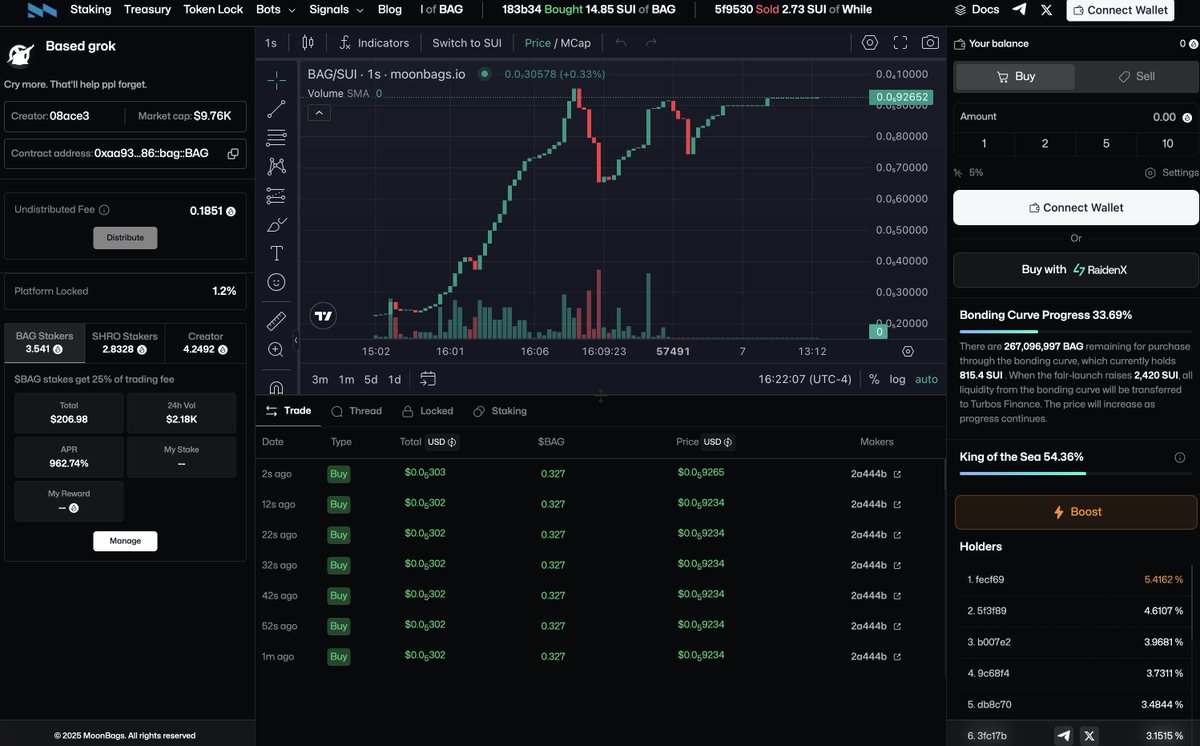Redo the chart action
The width and height of the screenshot is (1200, 746).
coord(651,43)
